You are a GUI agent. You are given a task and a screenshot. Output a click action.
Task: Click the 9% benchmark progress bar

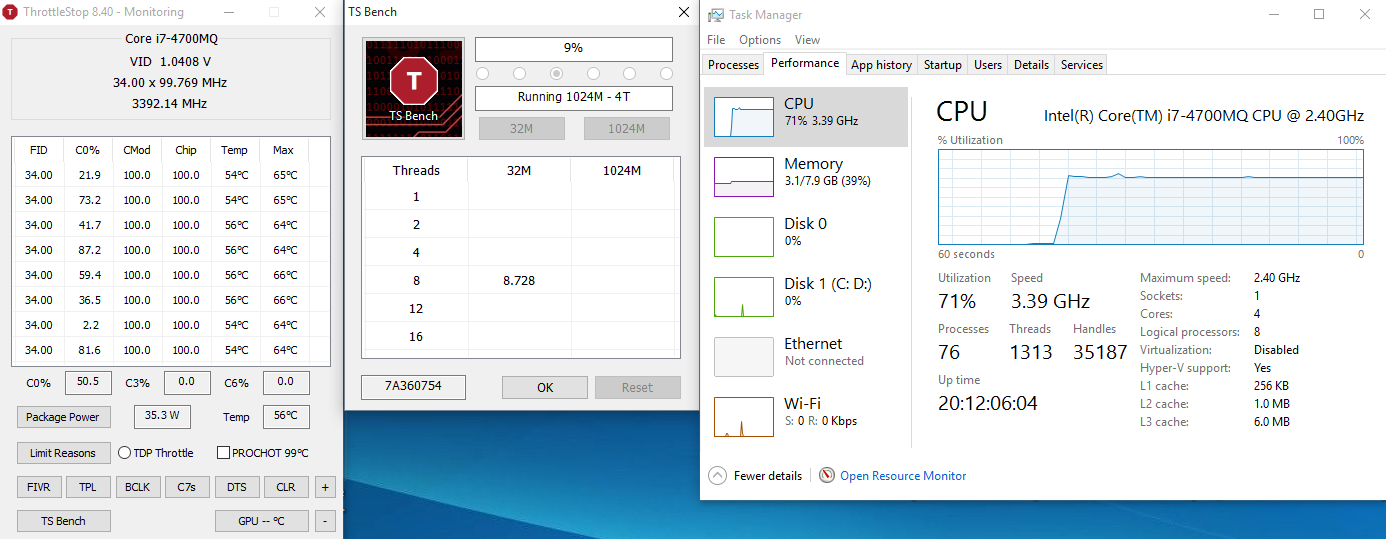click(574, 49)
